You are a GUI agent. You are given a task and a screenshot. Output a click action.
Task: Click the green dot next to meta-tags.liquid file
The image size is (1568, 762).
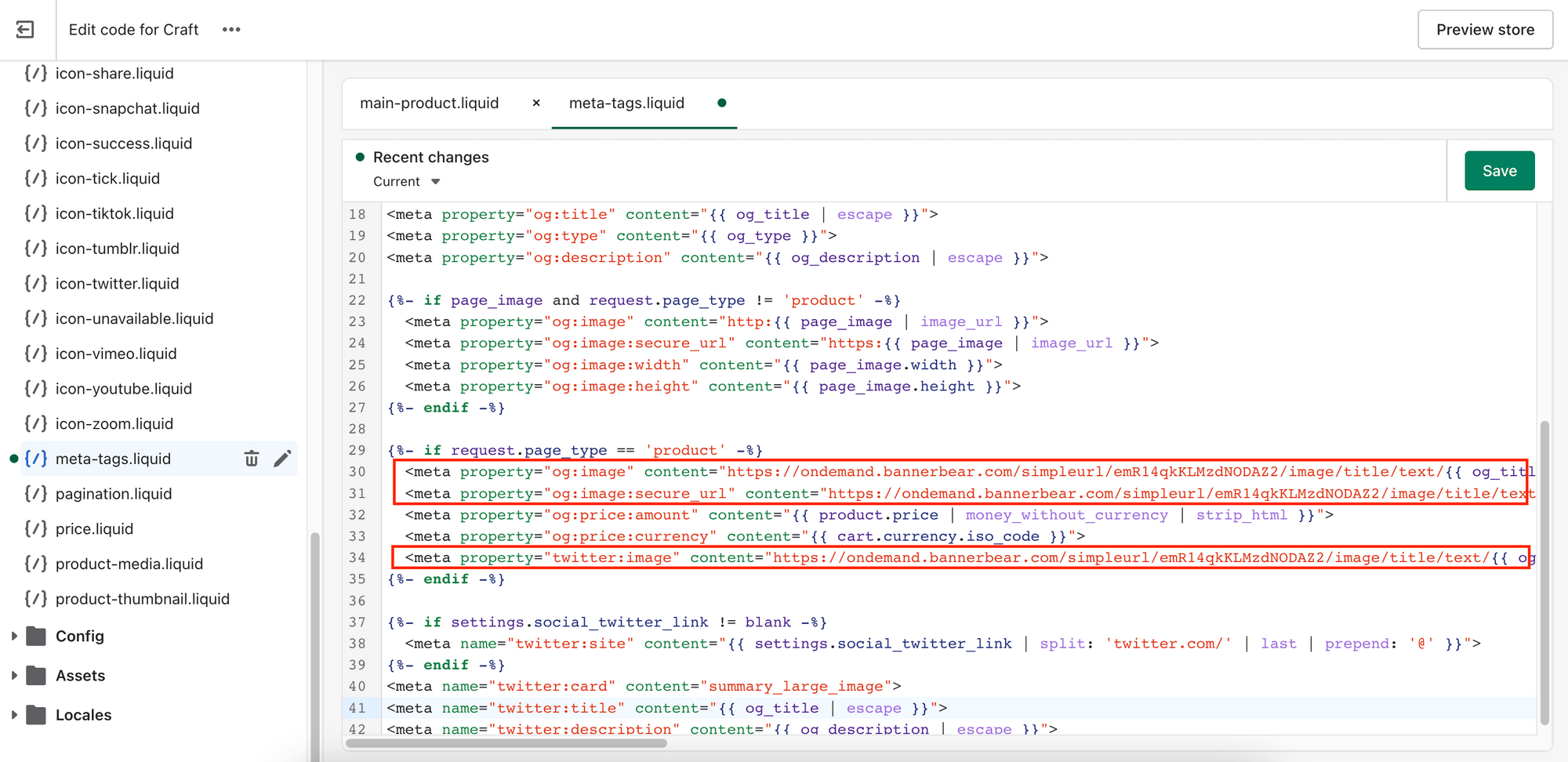point(14,459)
